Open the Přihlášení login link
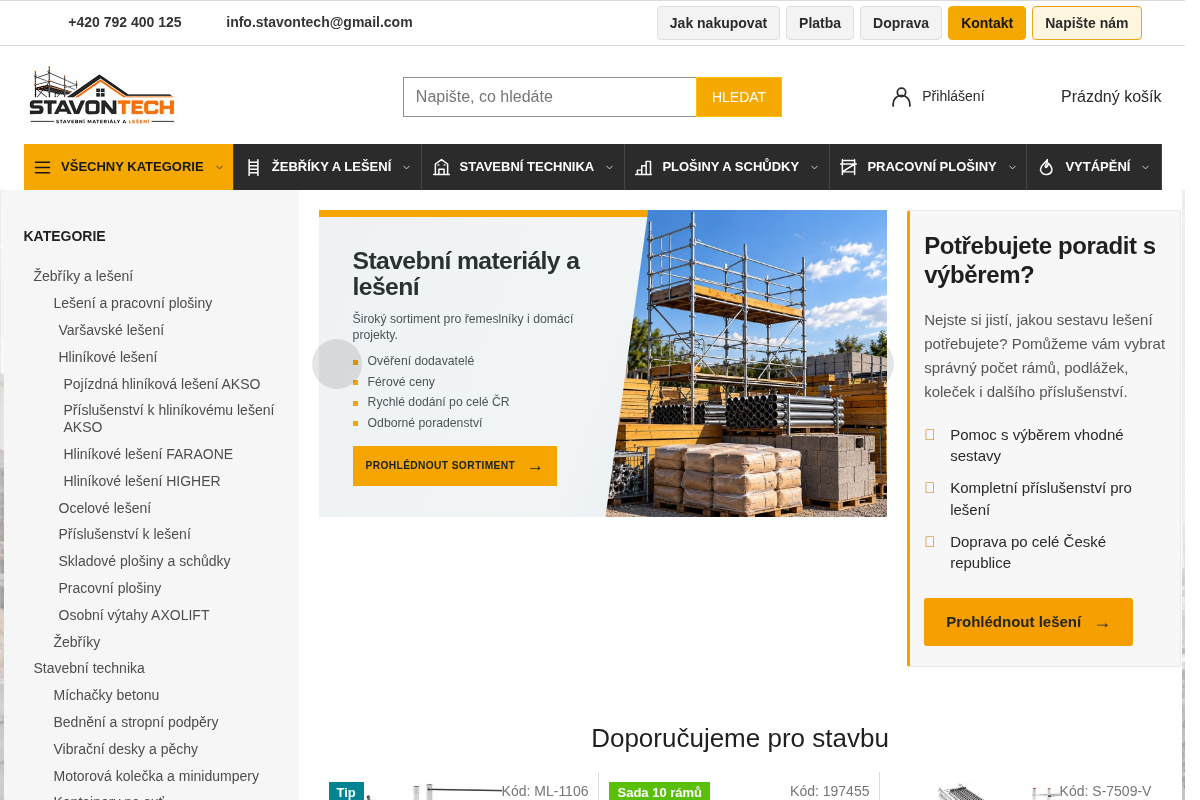The height and width of the screenshot is (800, 1200). coord(953,96)
